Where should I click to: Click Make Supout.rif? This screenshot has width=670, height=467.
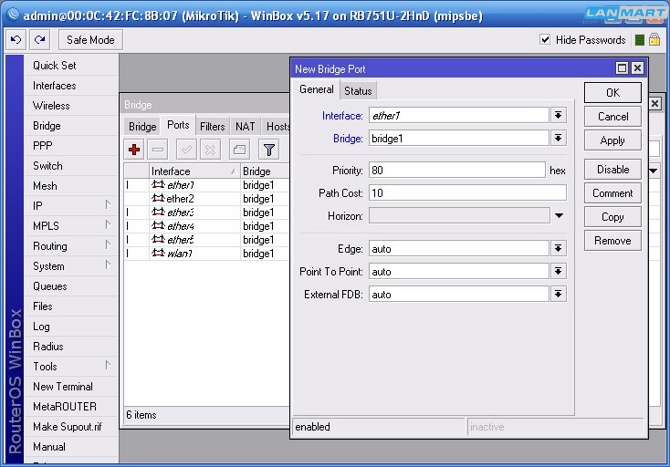coord(71,426)
